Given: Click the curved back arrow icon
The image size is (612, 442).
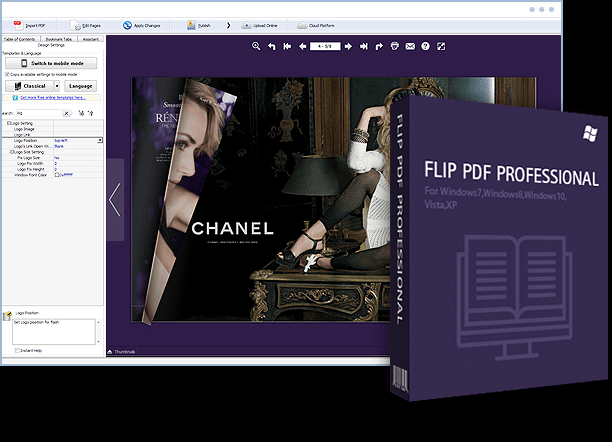Looking at the screenshot, I should (272, 46).
